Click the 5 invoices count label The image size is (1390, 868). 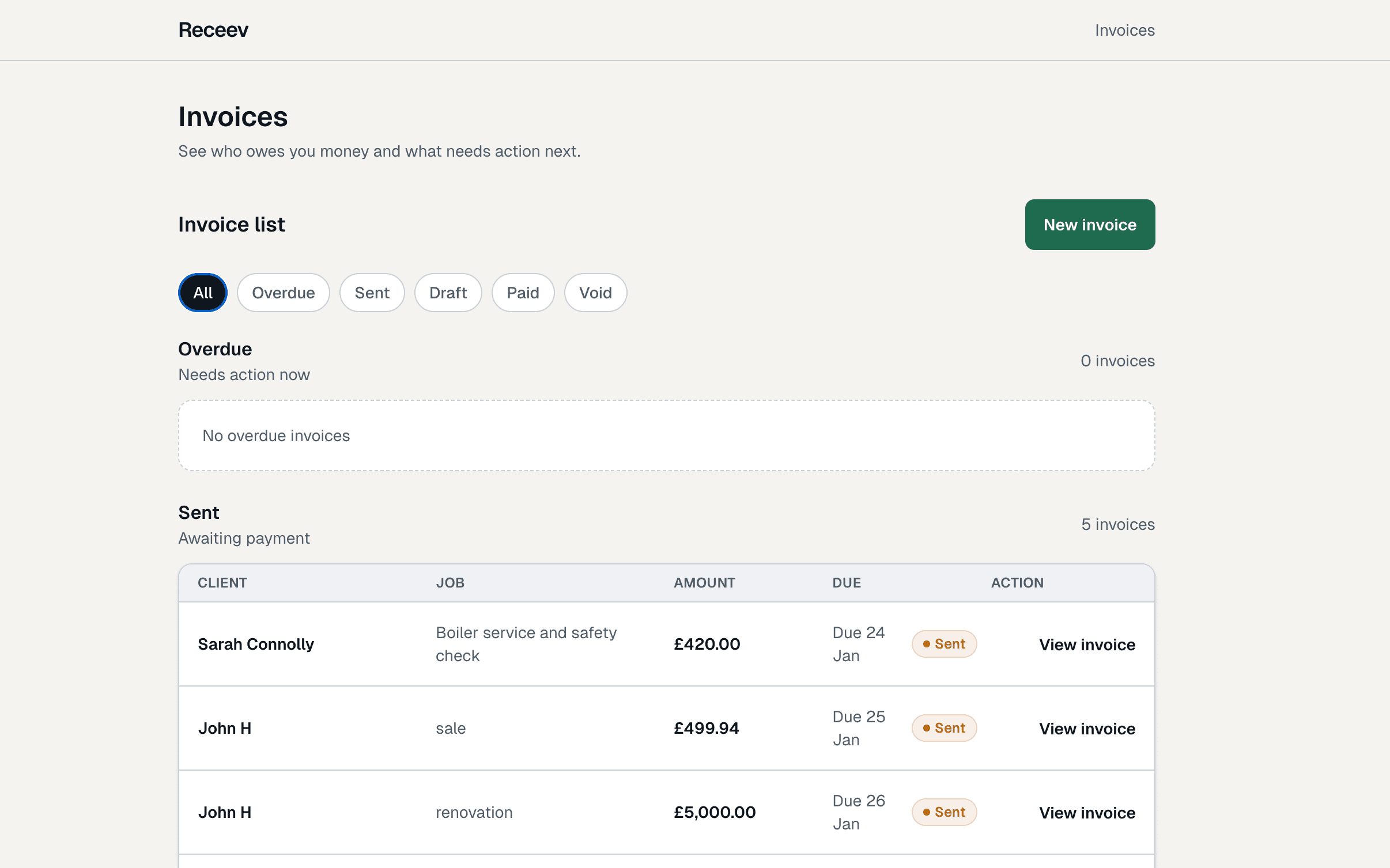[x=1117, y=524]
